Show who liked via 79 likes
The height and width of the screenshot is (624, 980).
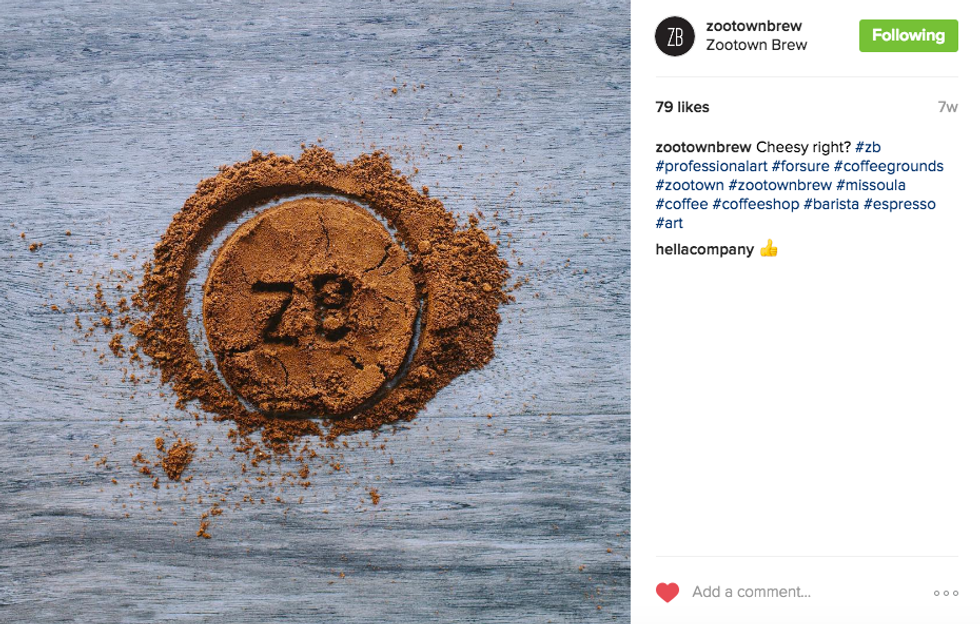[x=682, y=107]
